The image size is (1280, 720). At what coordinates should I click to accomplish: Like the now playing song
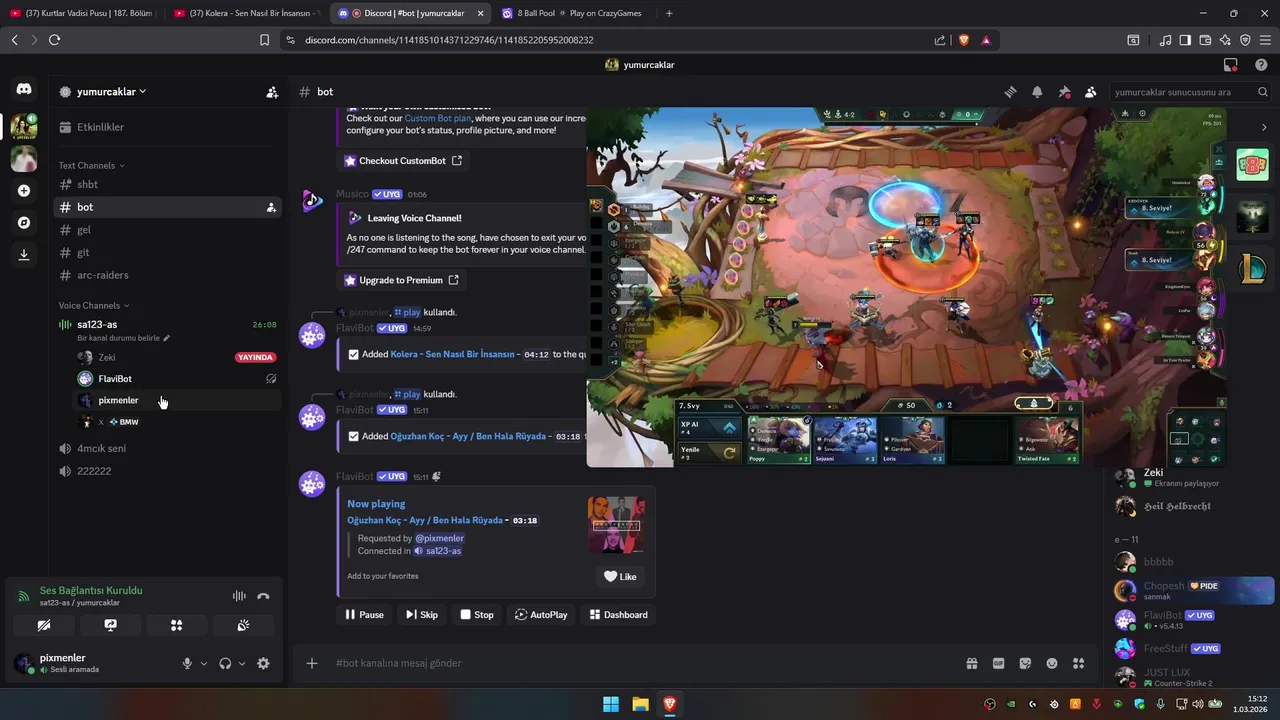coord(620,576)
